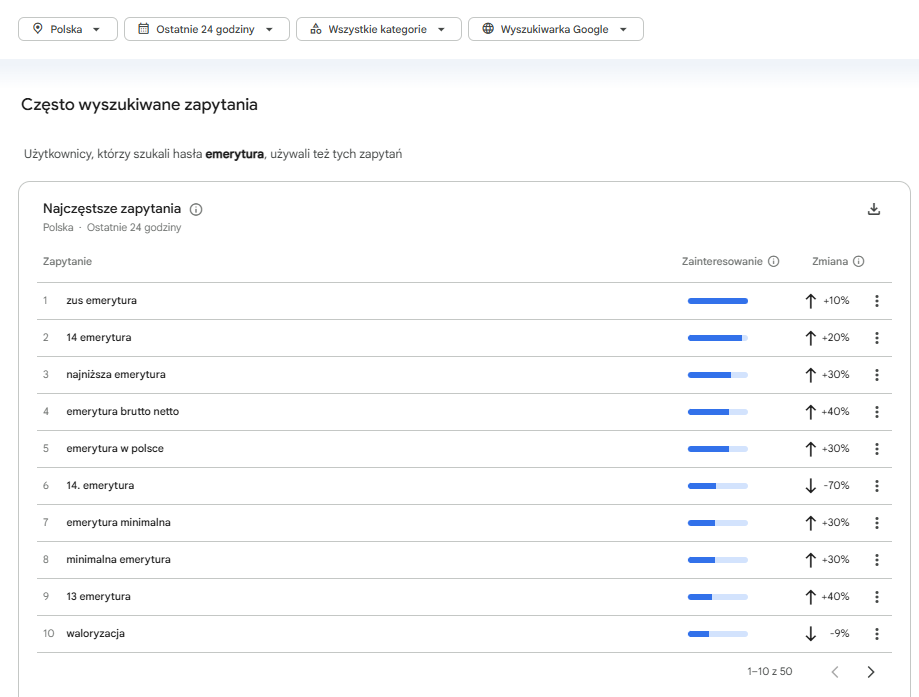Screen dimensions: 919x697
Task: Click the Zainteresowanie column header text
Action: pos(722,261)
